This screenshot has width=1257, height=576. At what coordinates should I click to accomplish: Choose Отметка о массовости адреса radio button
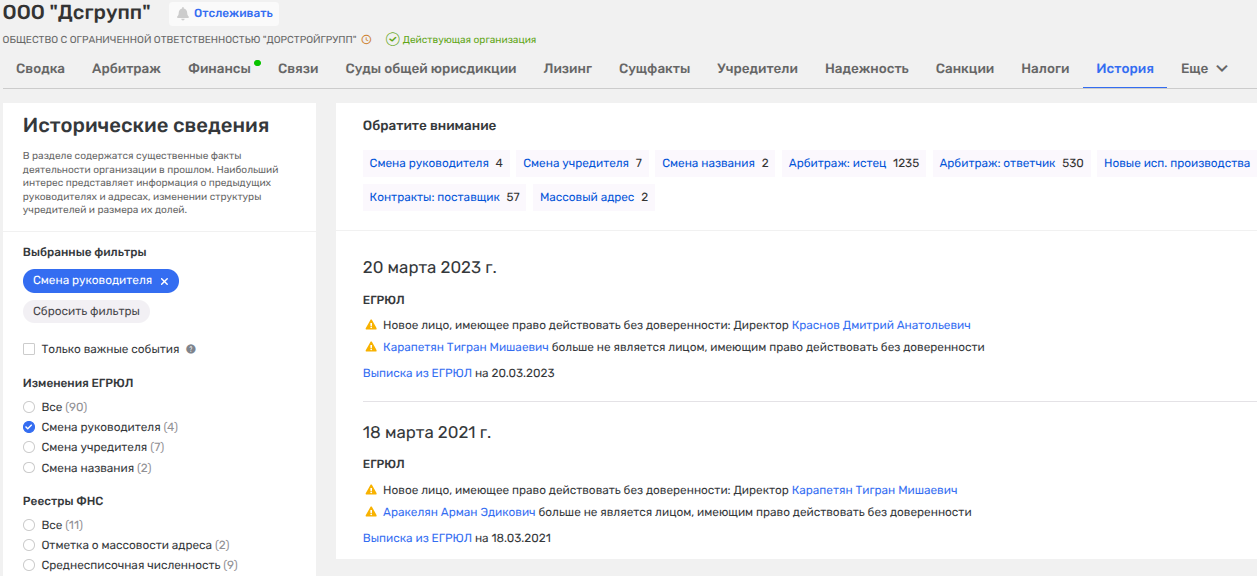29,545
